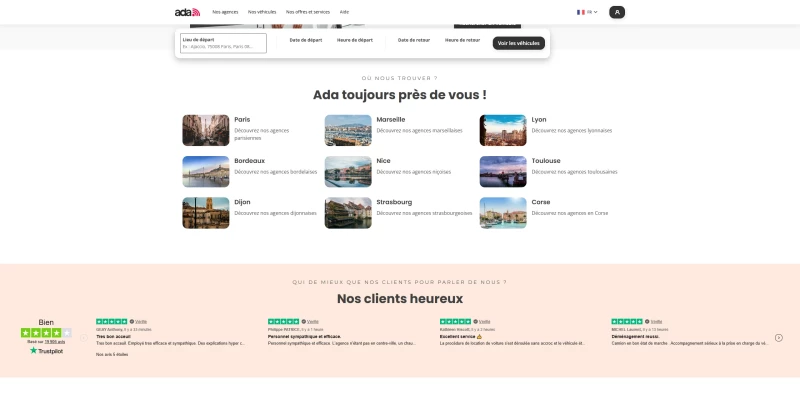
Task: Click the French flag icon
Action: 581,12
